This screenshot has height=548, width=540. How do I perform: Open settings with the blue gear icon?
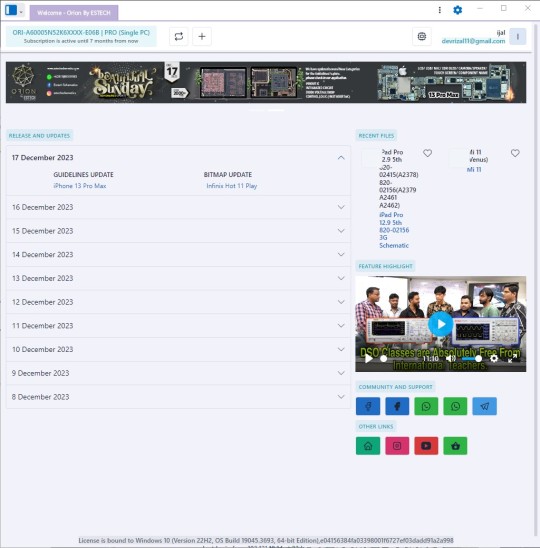(457, 10)
